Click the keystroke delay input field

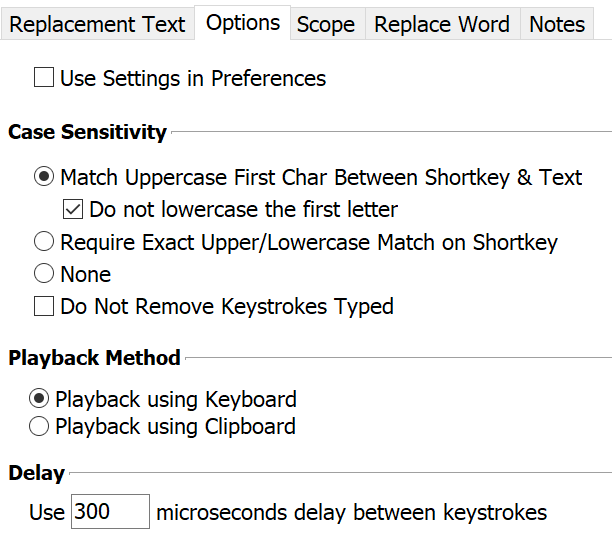coord(110,513)
